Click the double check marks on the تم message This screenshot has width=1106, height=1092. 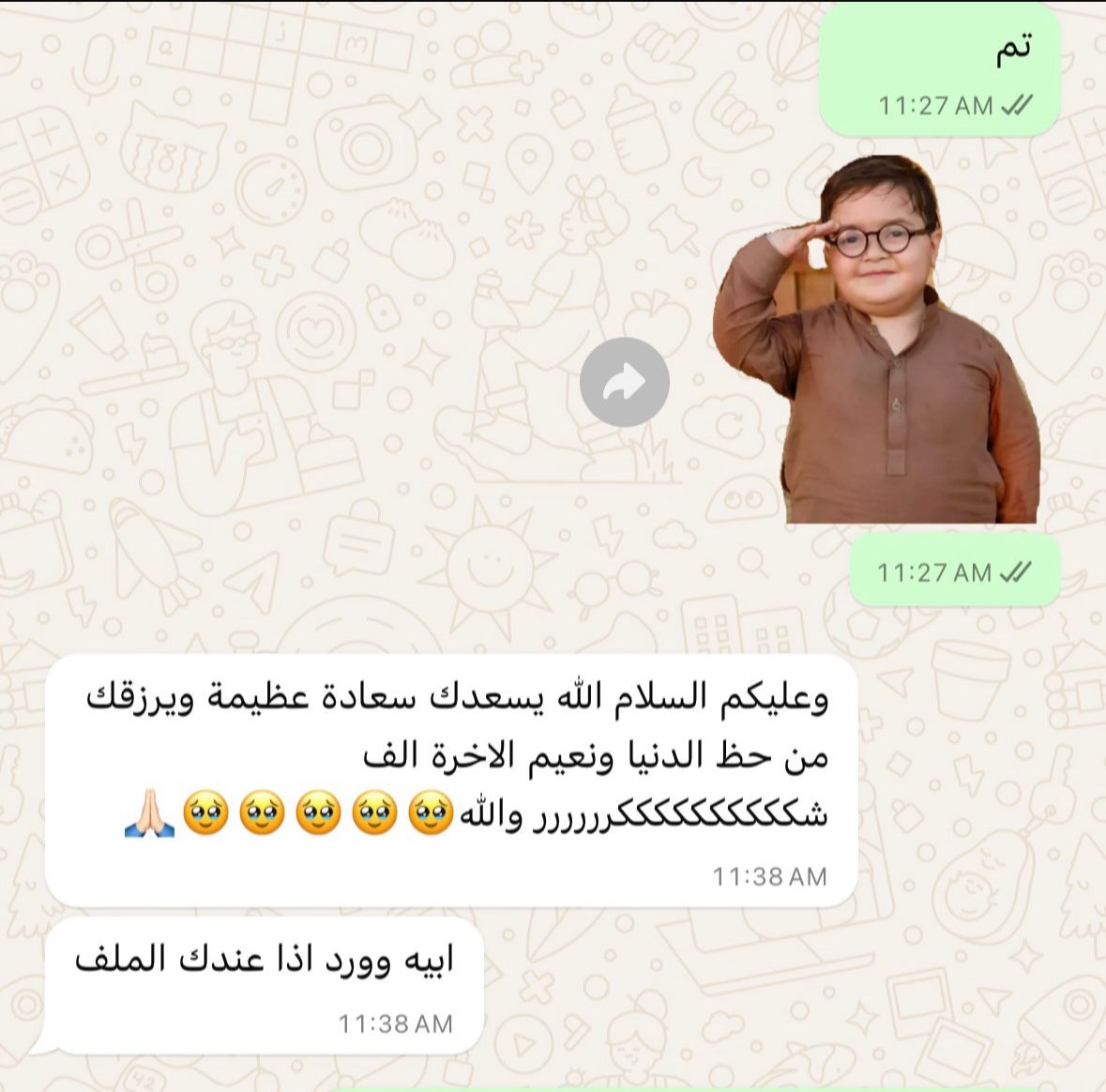[x=1017, y=105]
